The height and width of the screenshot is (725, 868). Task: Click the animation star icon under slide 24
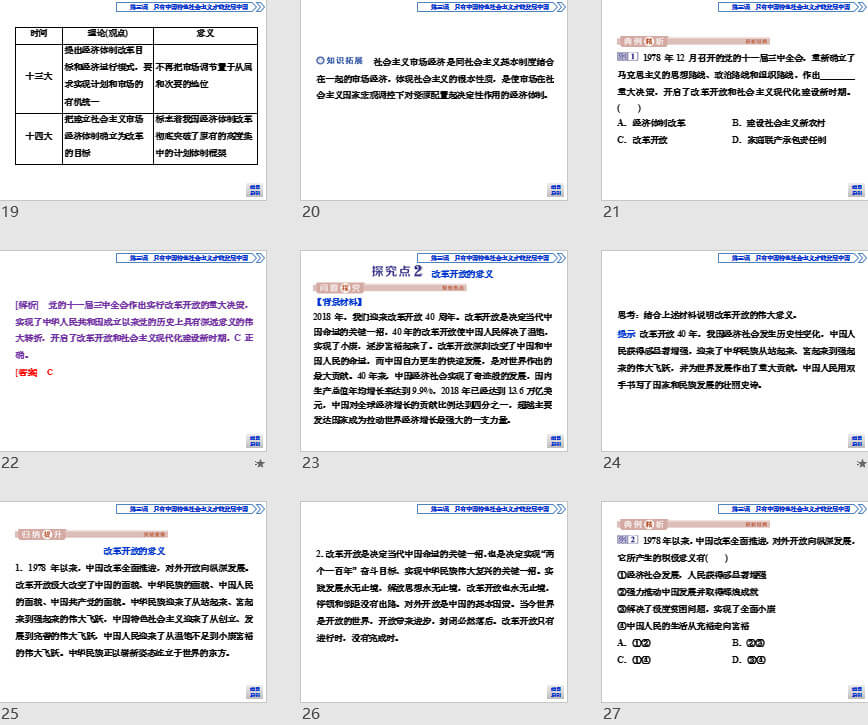(x=861, y=463)
